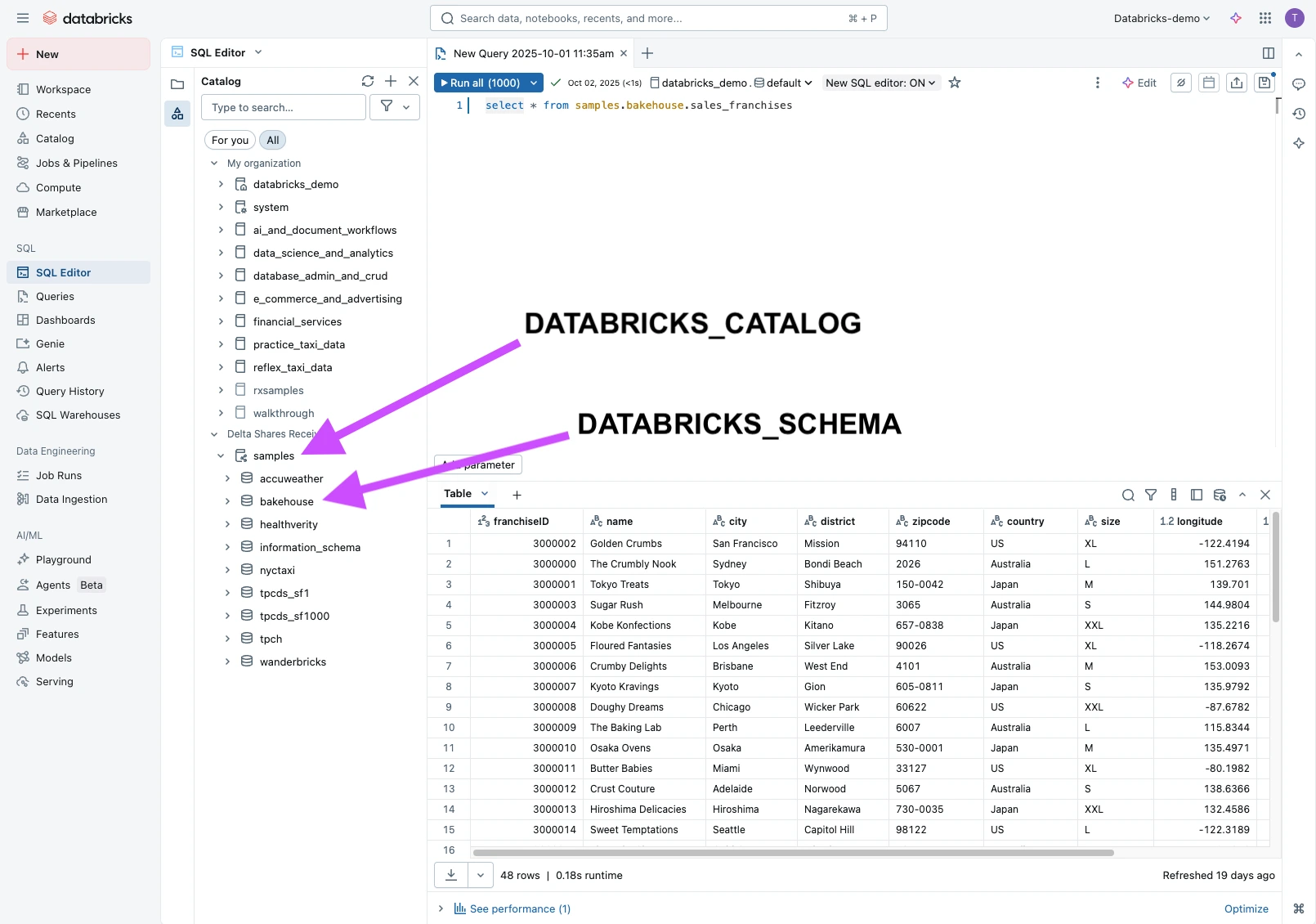Click the share query icon
Viewport: 1316px width, 924px height.
click(1237, 83)
